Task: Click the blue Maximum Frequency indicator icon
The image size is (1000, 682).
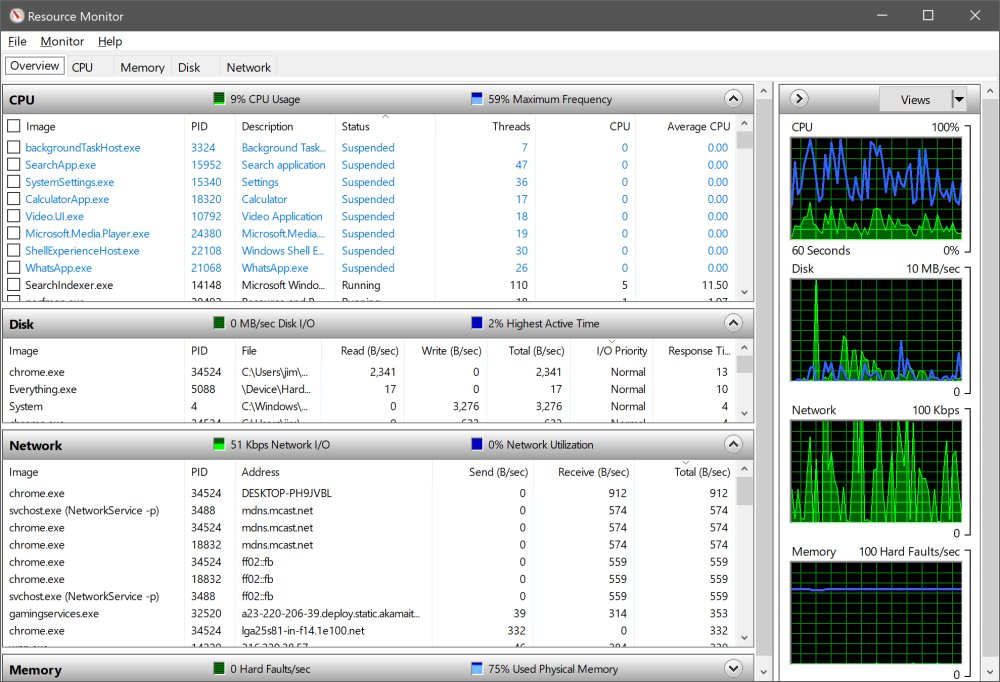Action: [x=477, y=98]
